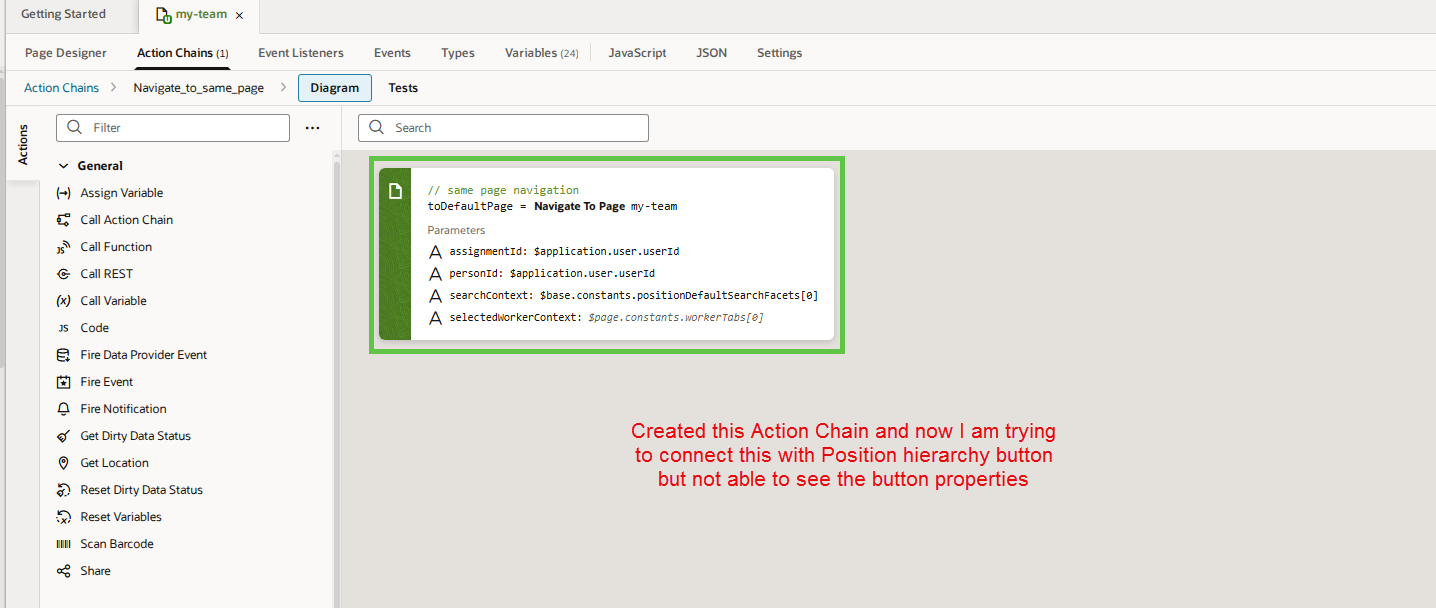Click the Call REST action icon
Viewport: 1436px width, 608px height.
64,274
